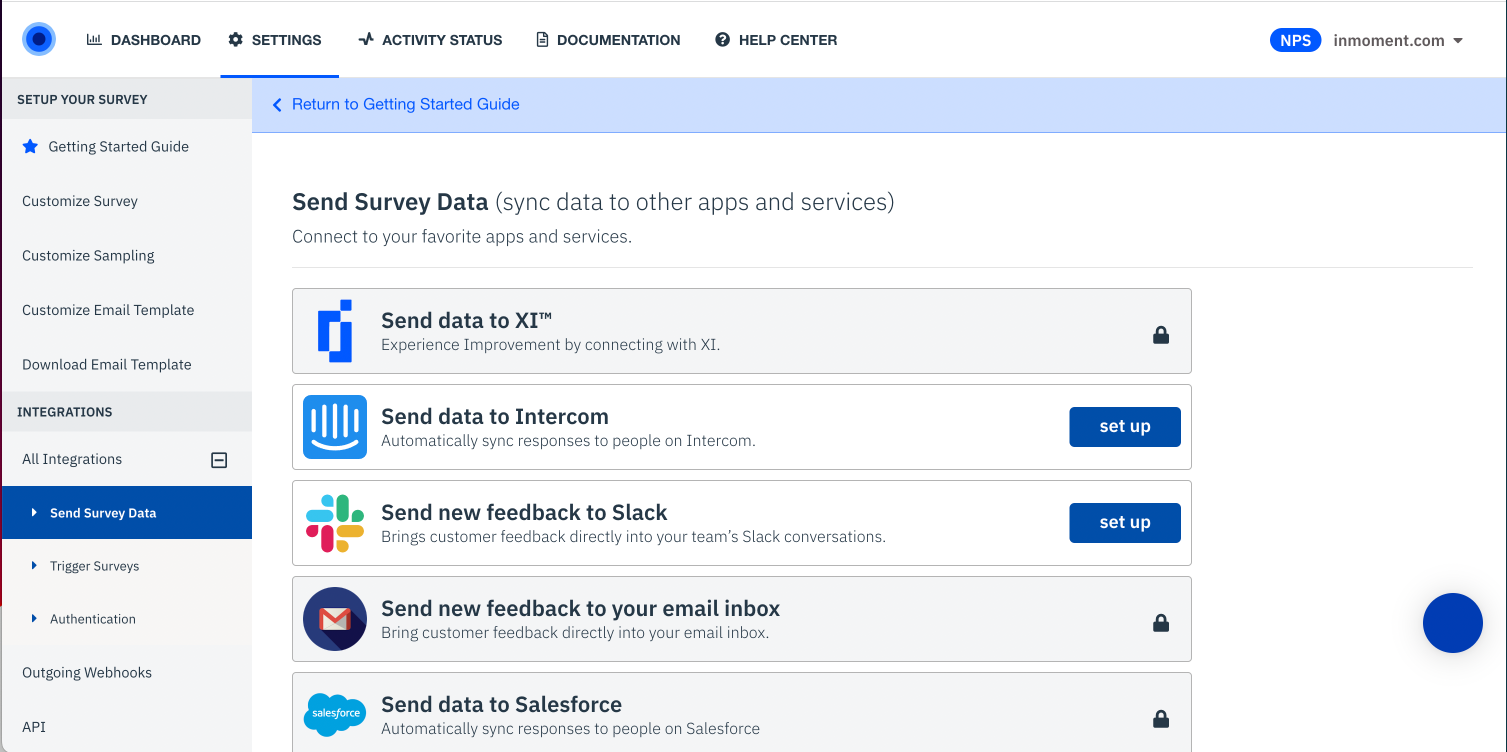Collapse All Integrations with the minus icon
1507x752 pixels.
pyautogui.click(x=219, y=460)
